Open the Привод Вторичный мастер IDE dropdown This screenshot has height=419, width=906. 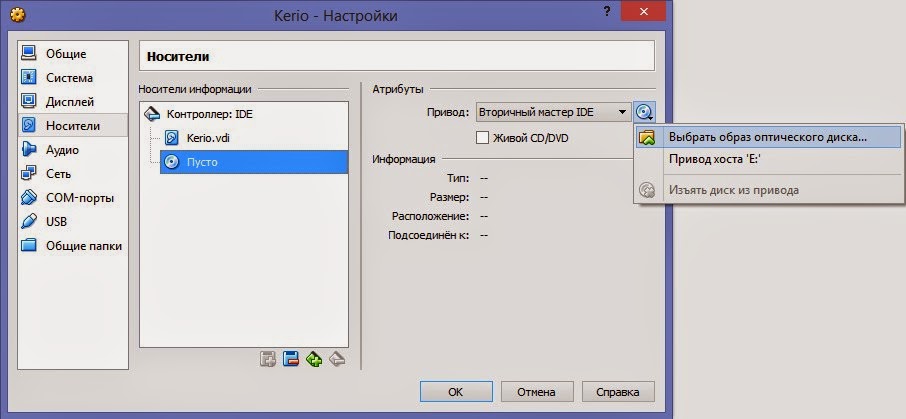click(554, 112)
